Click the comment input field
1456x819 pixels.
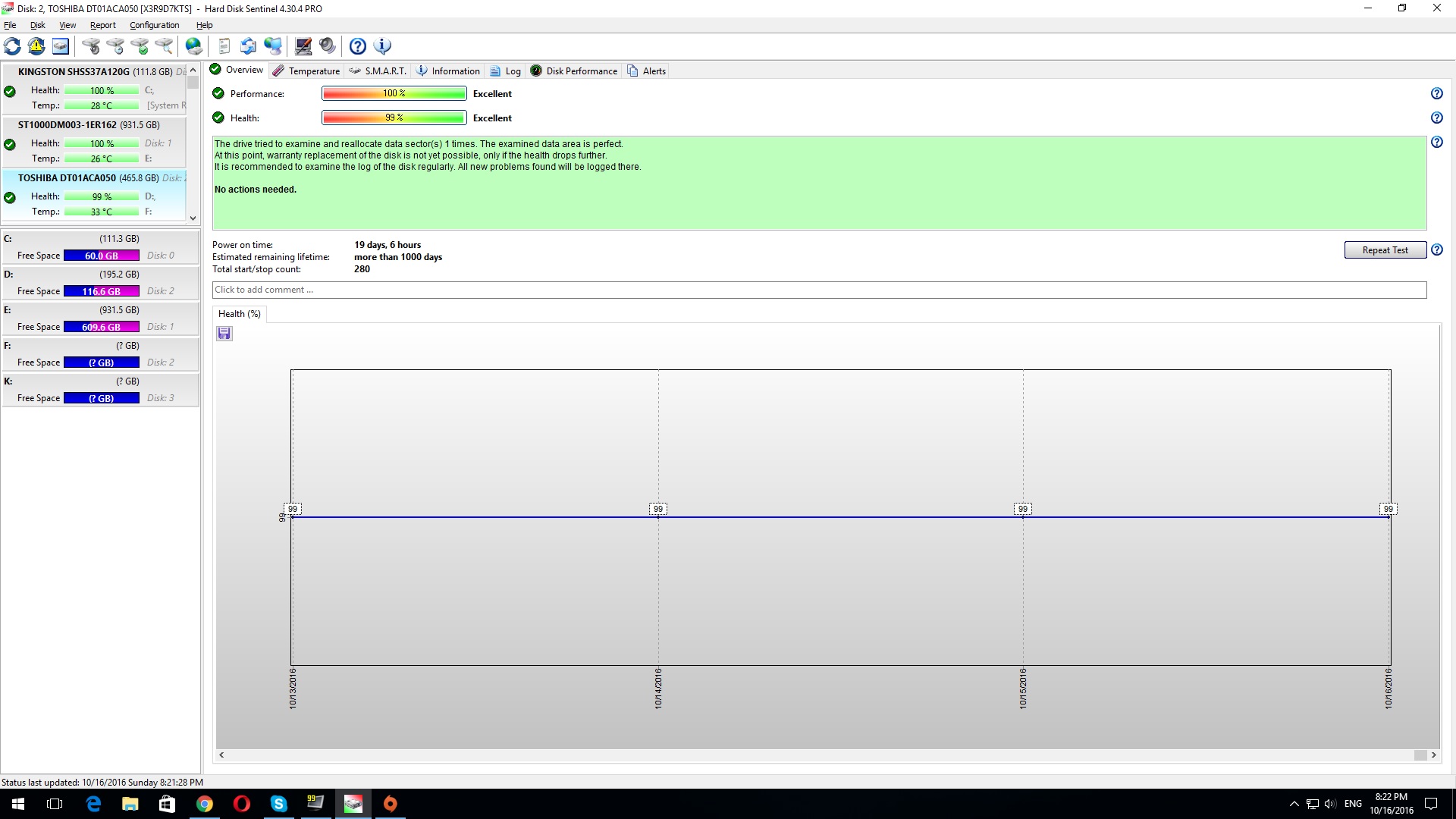click(x=819, y=290)
